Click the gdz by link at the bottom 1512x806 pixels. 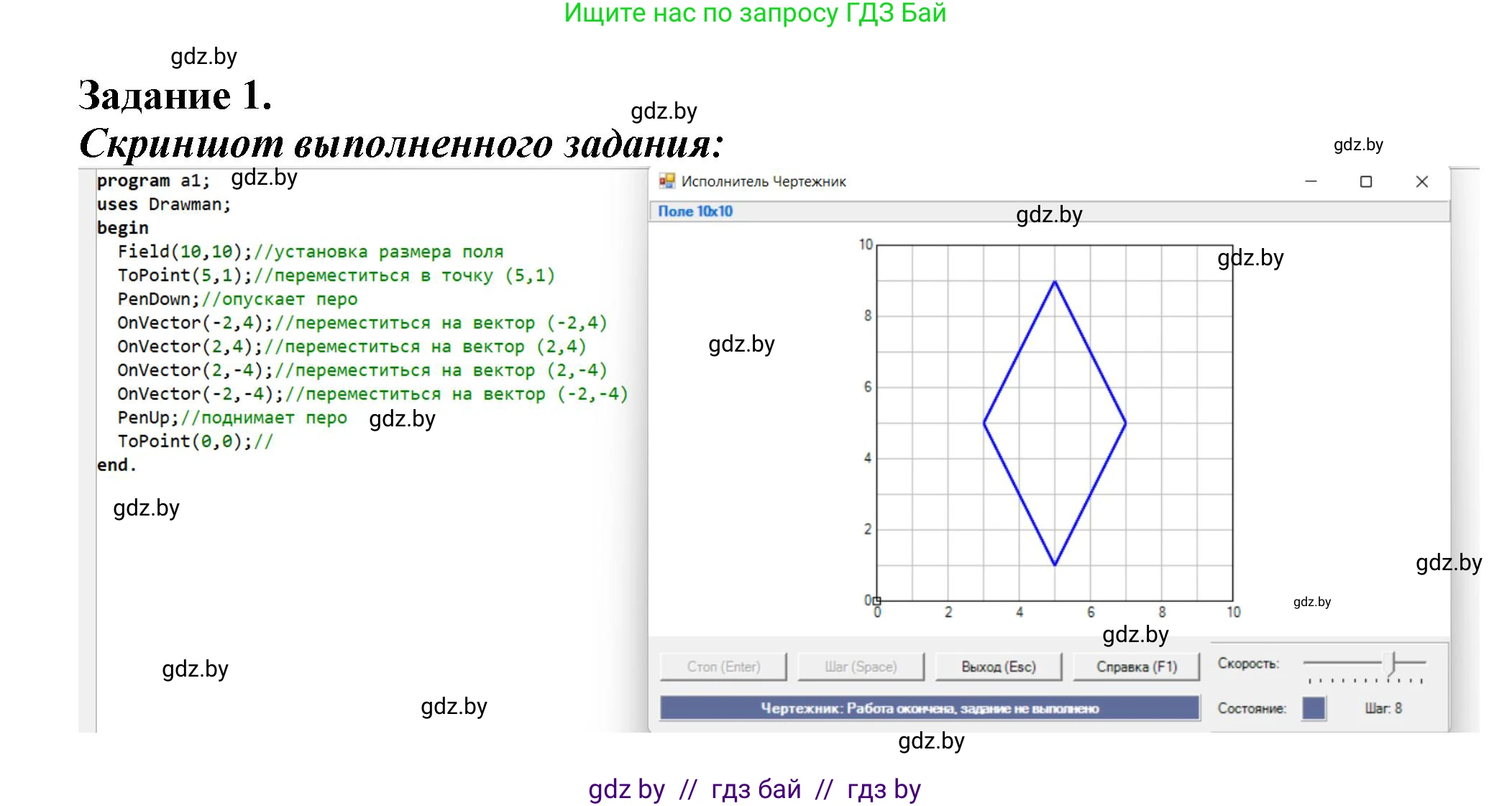coord(625,789)
